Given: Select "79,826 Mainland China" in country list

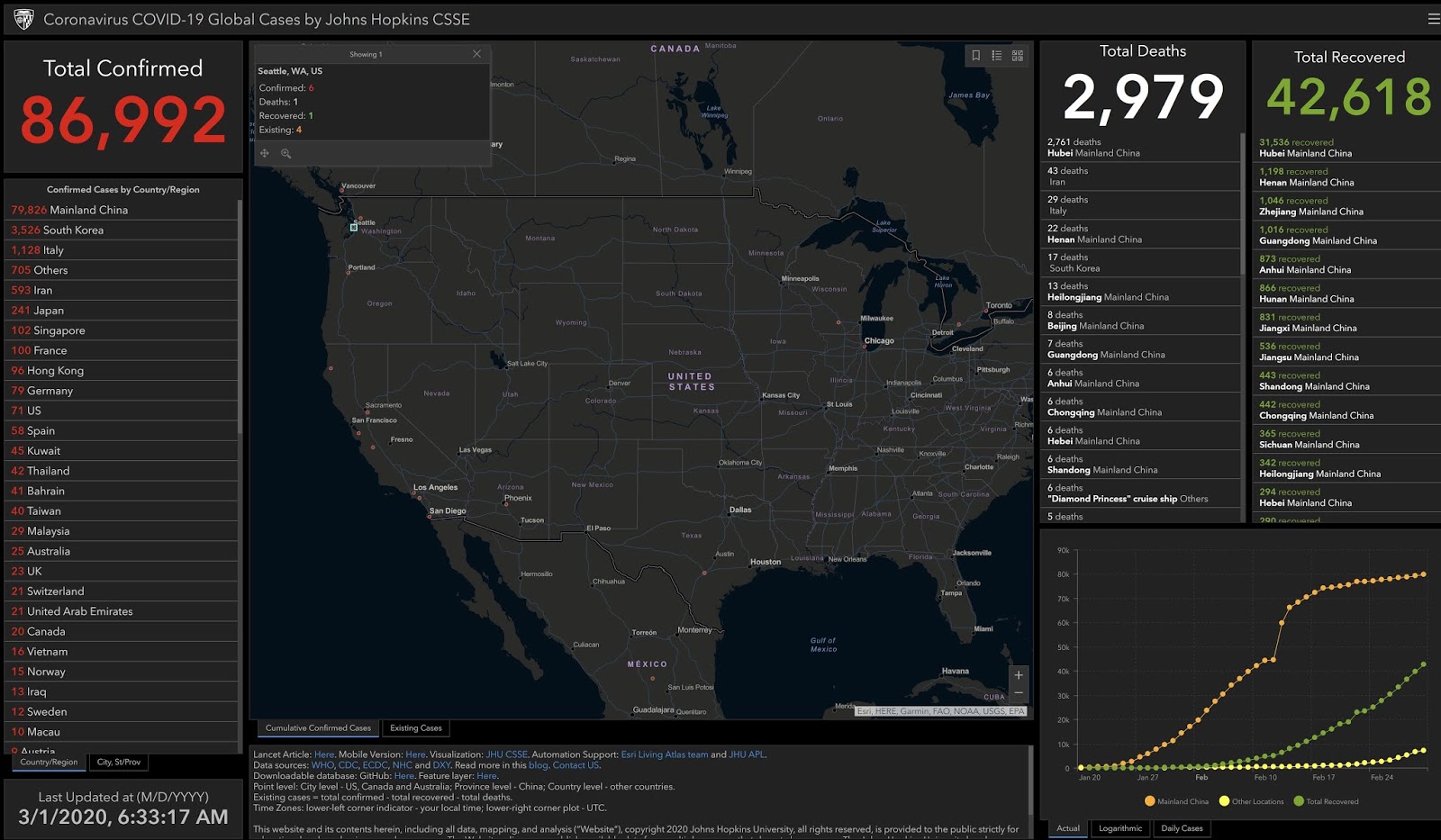Looking at the screenshot, I should tap(121, 210).
